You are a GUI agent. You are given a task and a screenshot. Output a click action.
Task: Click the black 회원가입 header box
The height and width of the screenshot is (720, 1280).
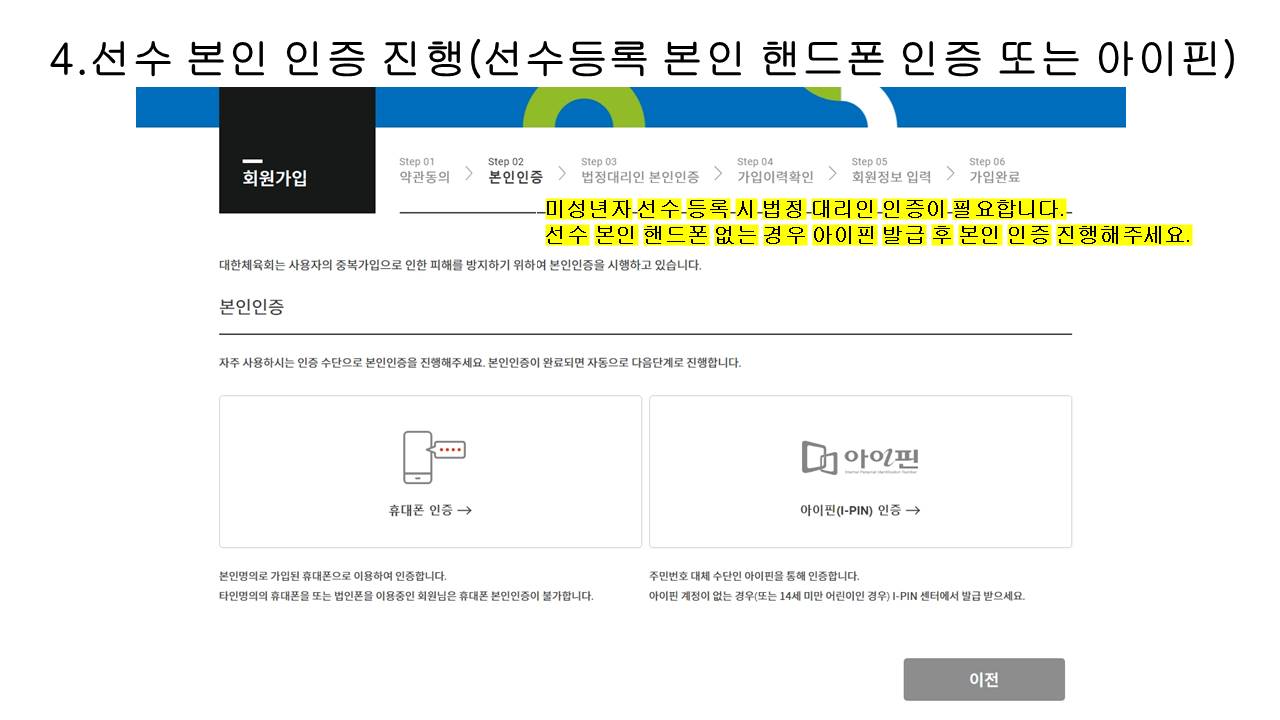(297, 150)
